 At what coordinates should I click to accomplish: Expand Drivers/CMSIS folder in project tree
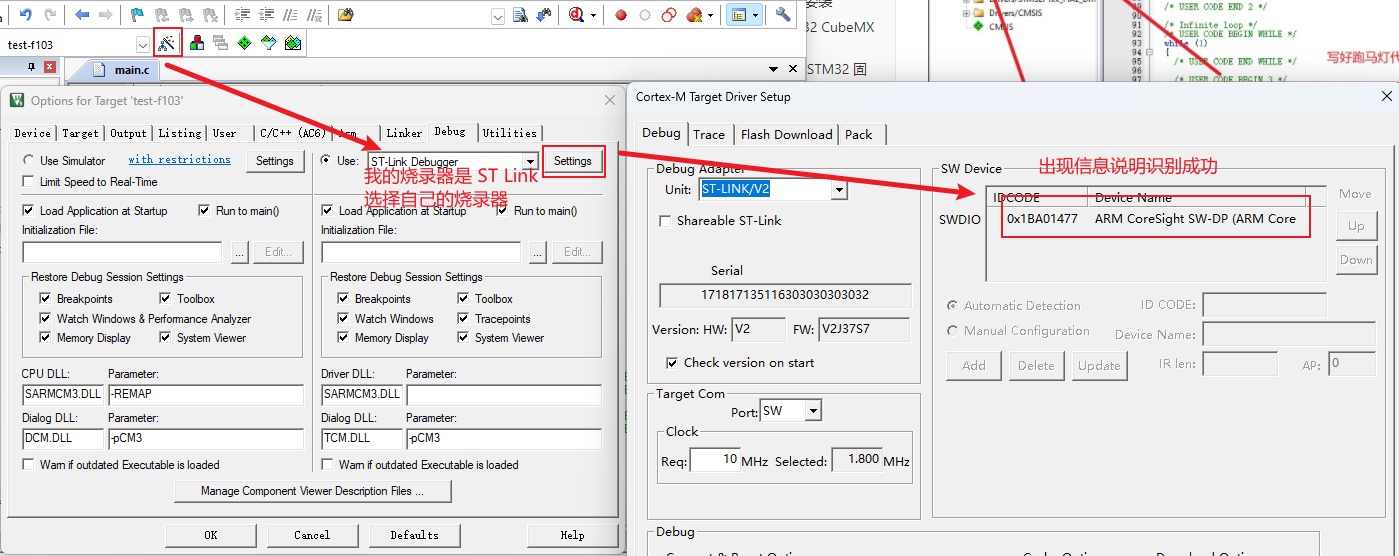[x=967, y=14]
